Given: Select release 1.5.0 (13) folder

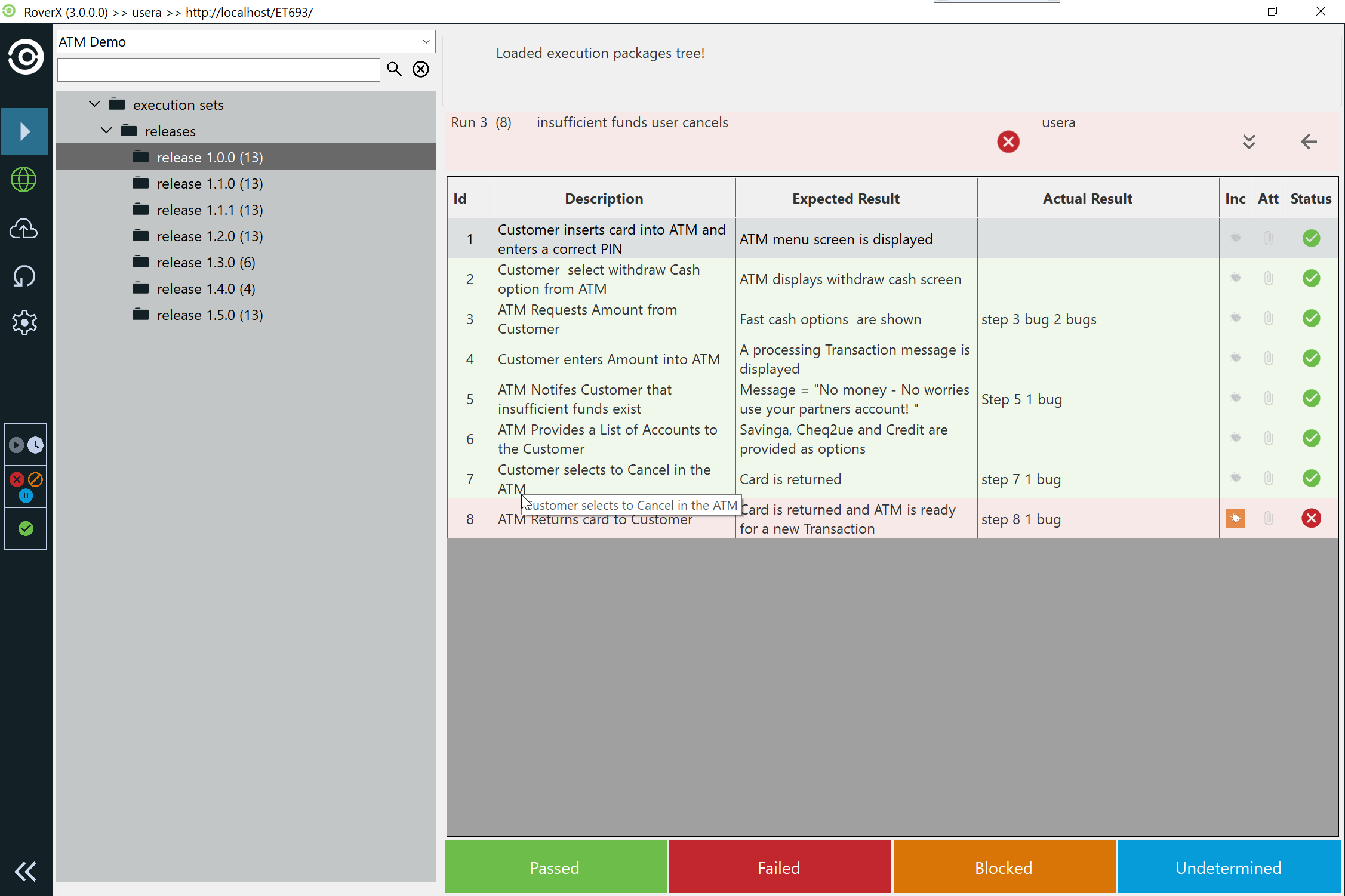Looking at the screenshot, I should point(210,315).
